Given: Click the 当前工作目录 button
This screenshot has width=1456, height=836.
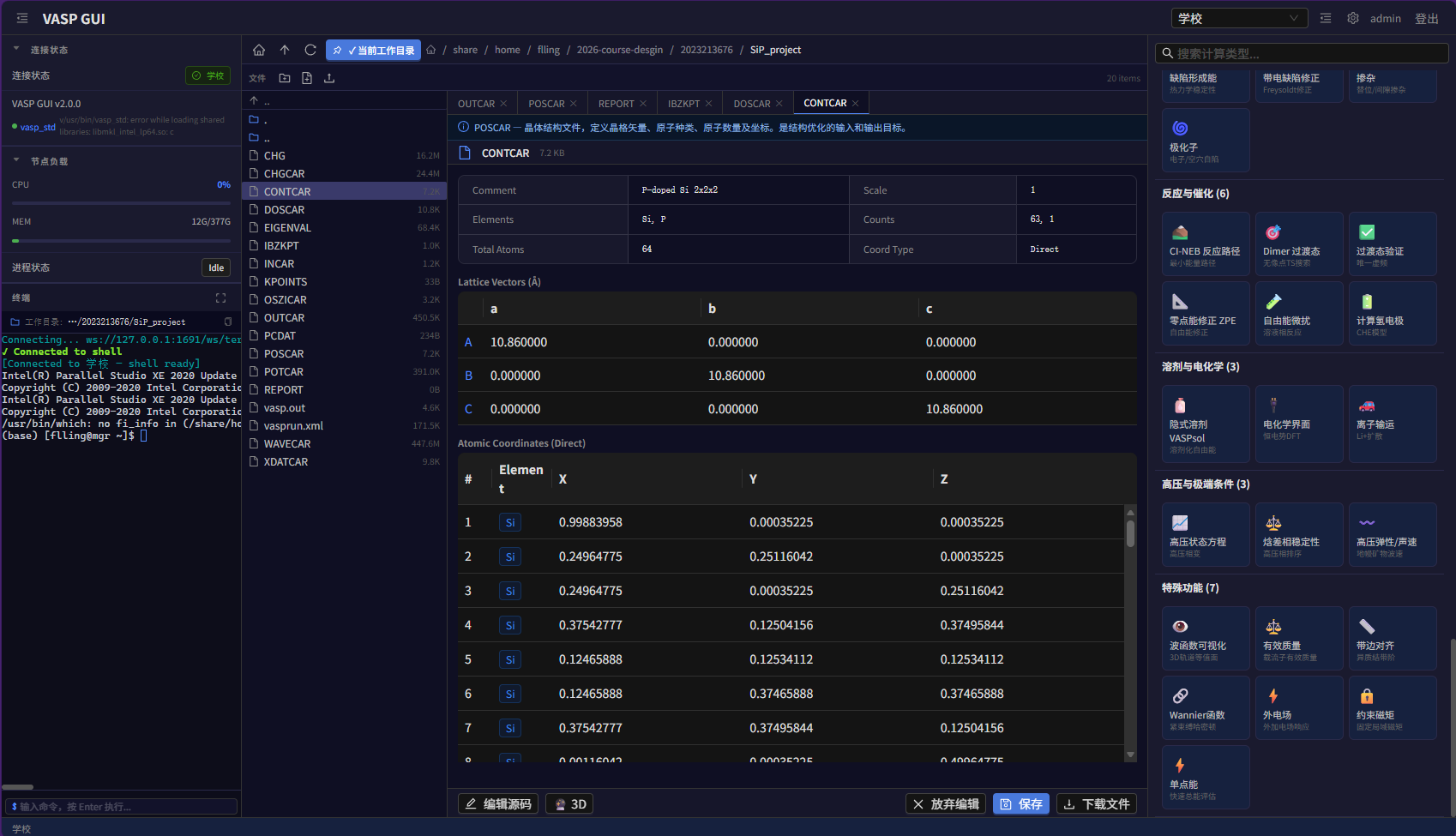Looking at the screenshot, I should click(x=373, y=50).
